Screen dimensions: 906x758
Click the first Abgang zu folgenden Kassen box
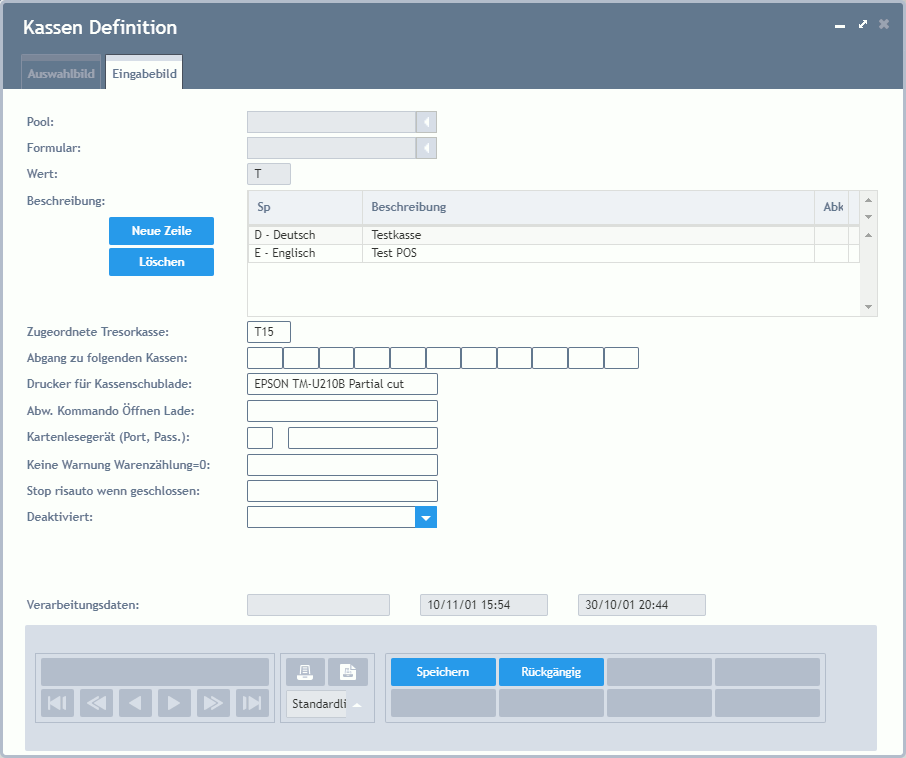point(265,358)
